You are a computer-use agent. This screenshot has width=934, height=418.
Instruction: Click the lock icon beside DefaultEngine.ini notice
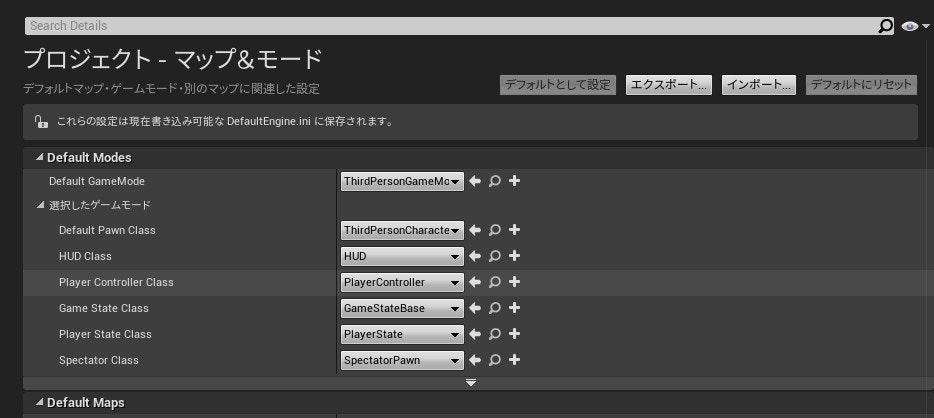(41, 121)
